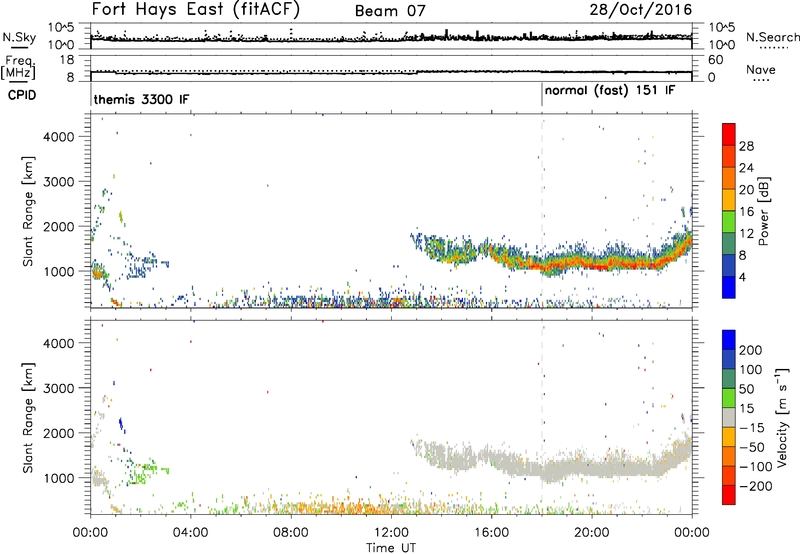
Task: Click the velocity panel 'Slant Range [km]' label
Action: (x=28, y=418)
